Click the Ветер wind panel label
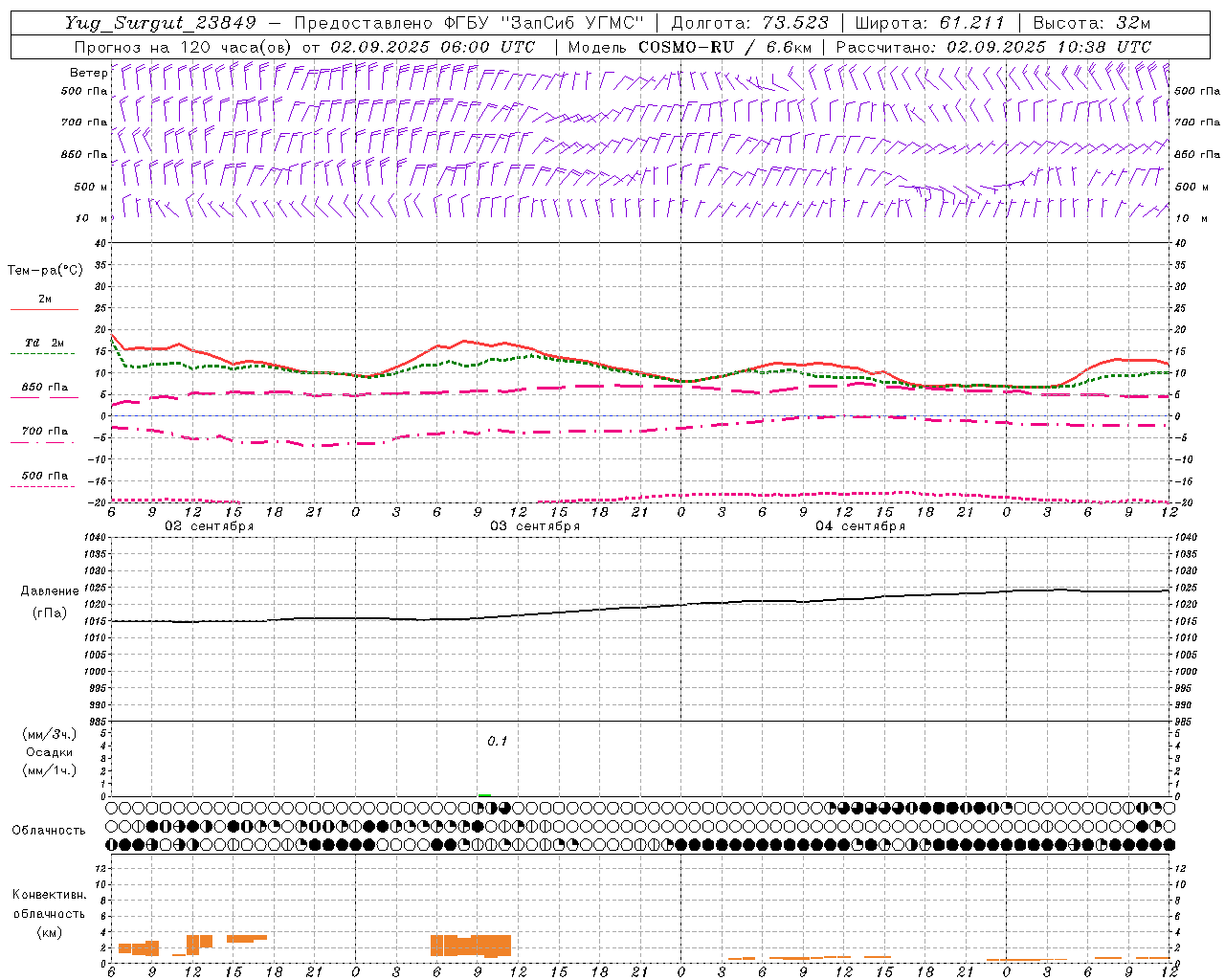 (x=88, y=73)
